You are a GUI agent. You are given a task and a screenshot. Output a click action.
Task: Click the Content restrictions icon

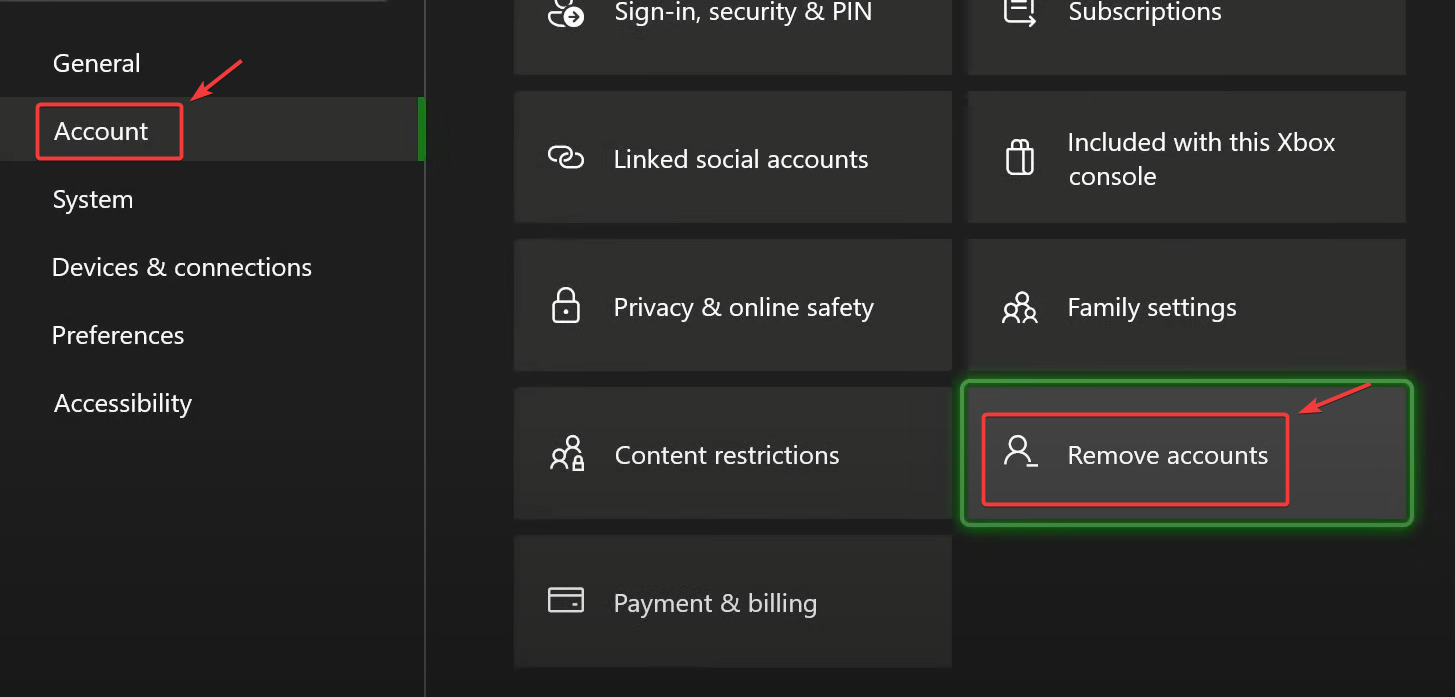[567, 454]
